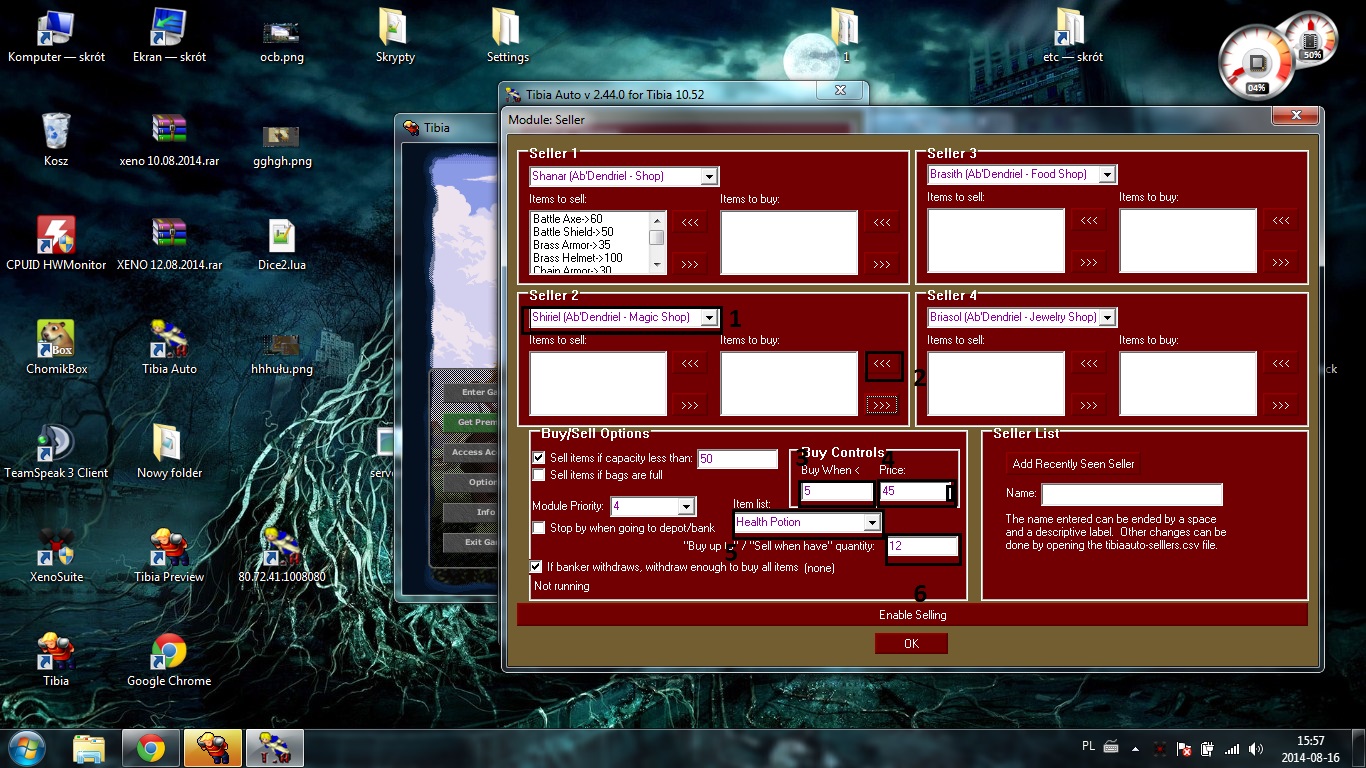Screen dimensions: 1366x768
Task: Open Chrome from the taskbar
Action: 151,748
